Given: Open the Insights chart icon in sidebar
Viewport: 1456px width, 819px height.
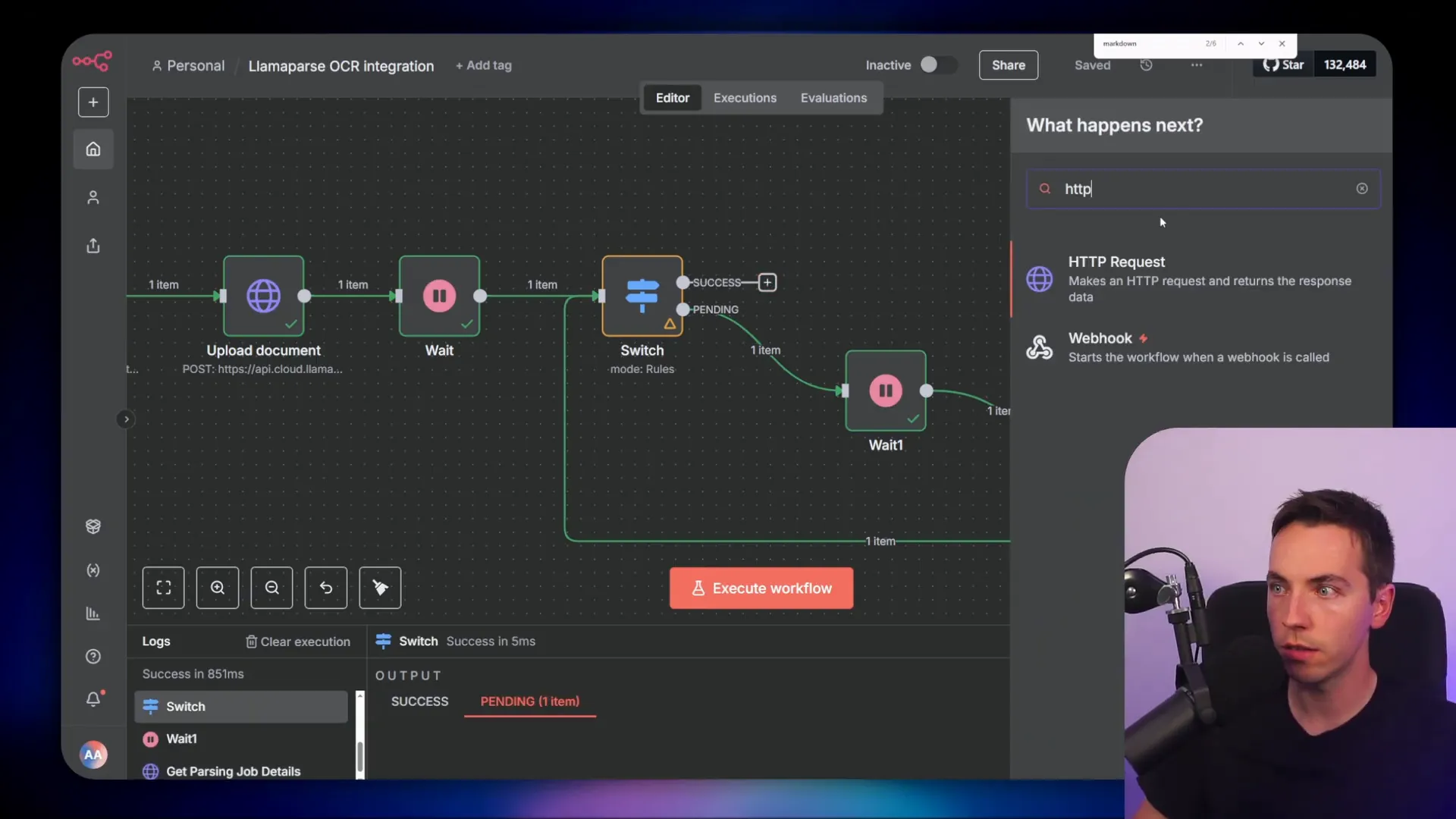Looking at the screenshot, I should 93,613.
